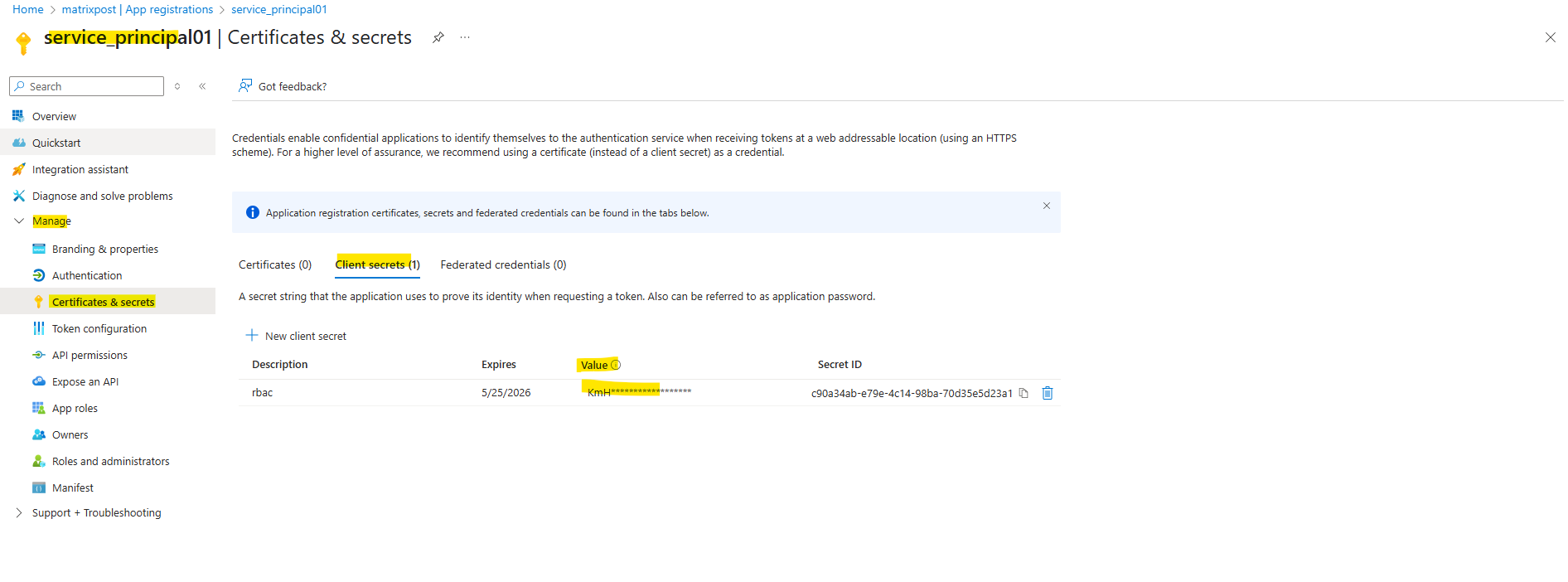1568x582 pixels.
Task: Open matrixpost App registrations breadcrumb
Action: coord(137,9)
